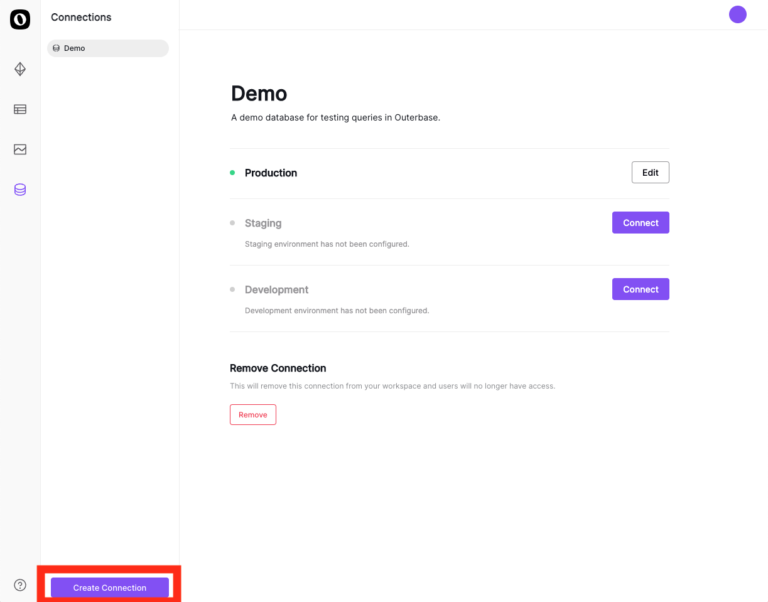Click the grey Staging status dot
768x602 pixels.
(x=232, y=223)
